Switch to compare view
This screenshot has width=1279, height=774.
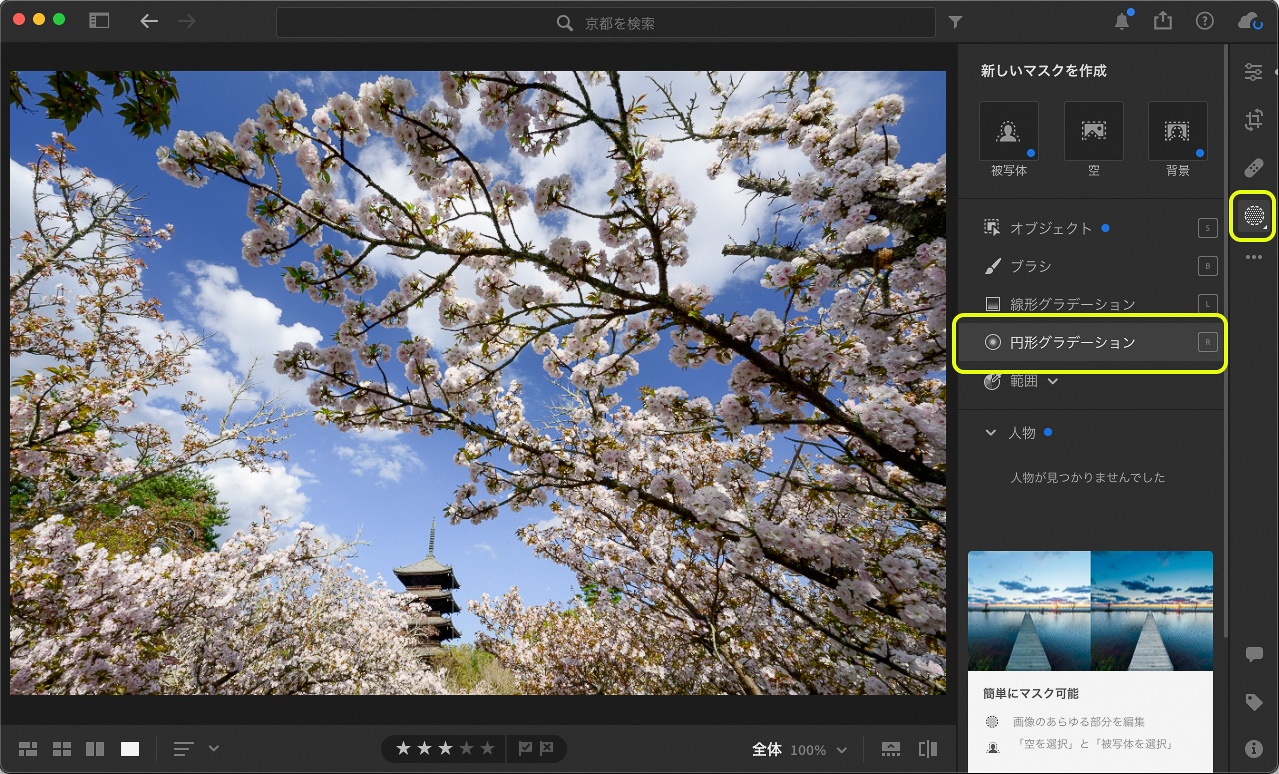click(x=95, y=748)
